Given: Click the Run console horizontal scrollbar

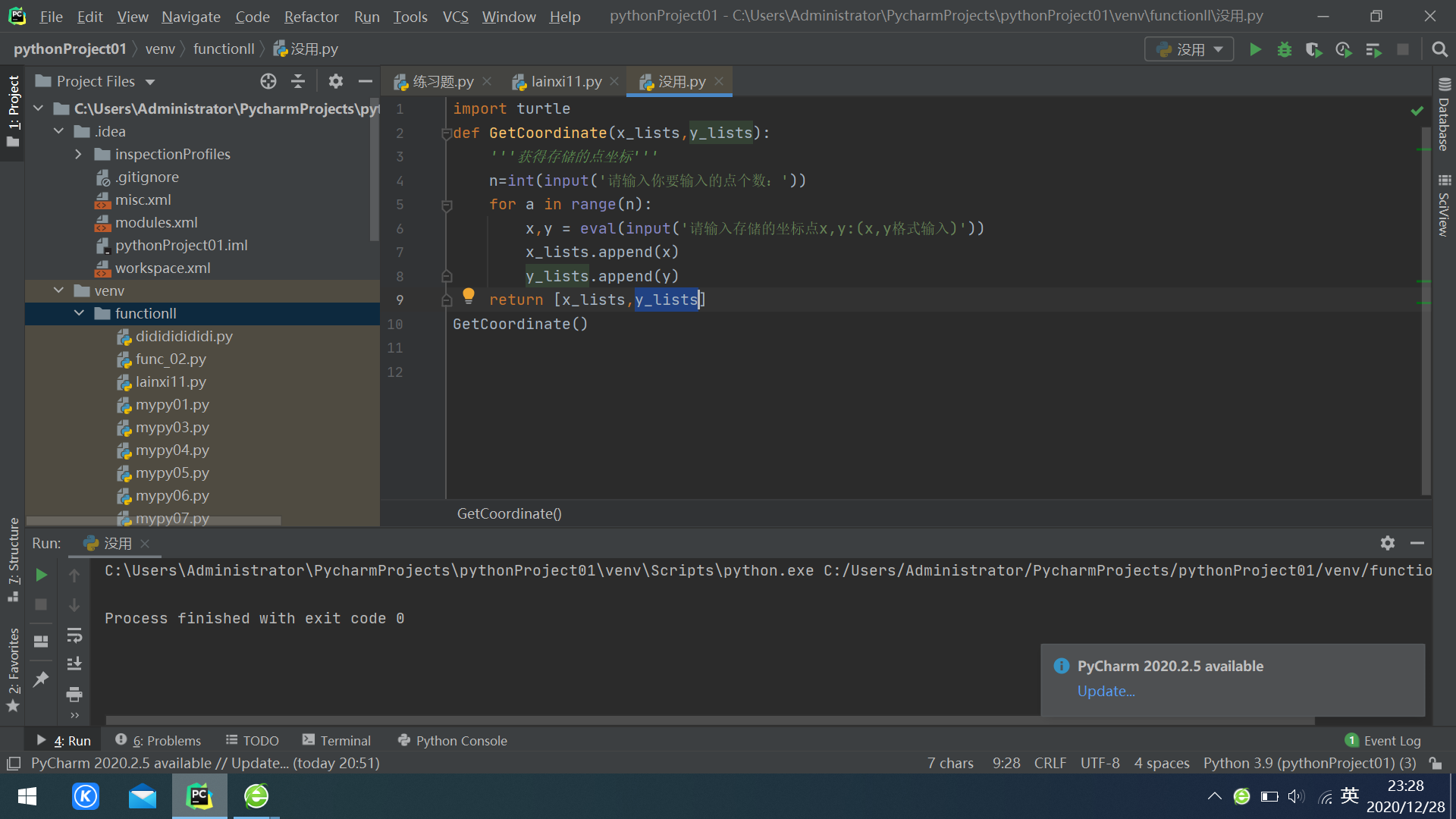Looking at the screenshot, I should pyautogui.click(x=710, y=720).
